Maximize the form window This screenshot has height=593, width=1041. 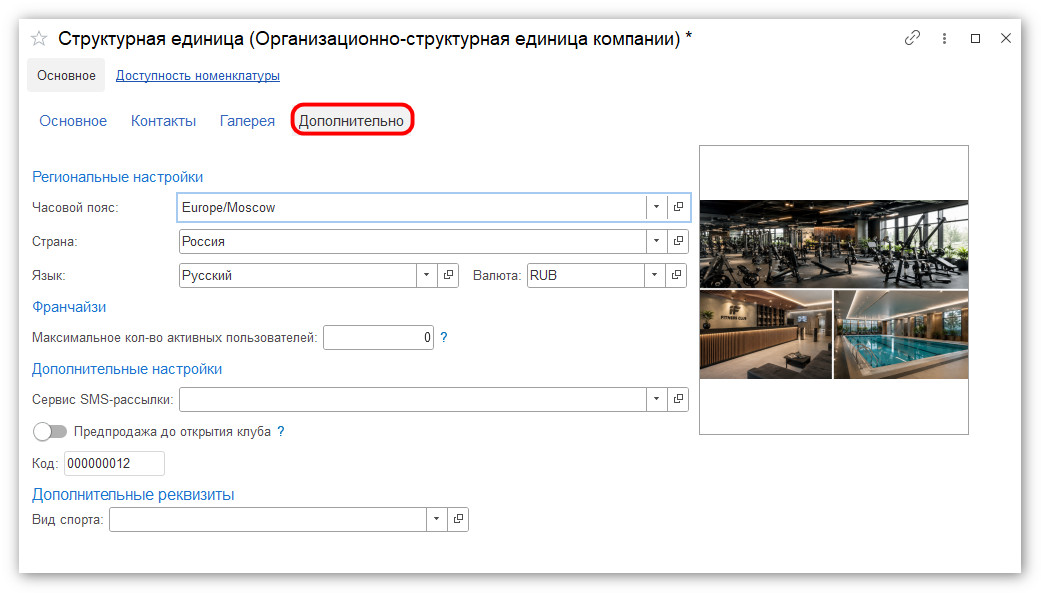pos(975,39)
